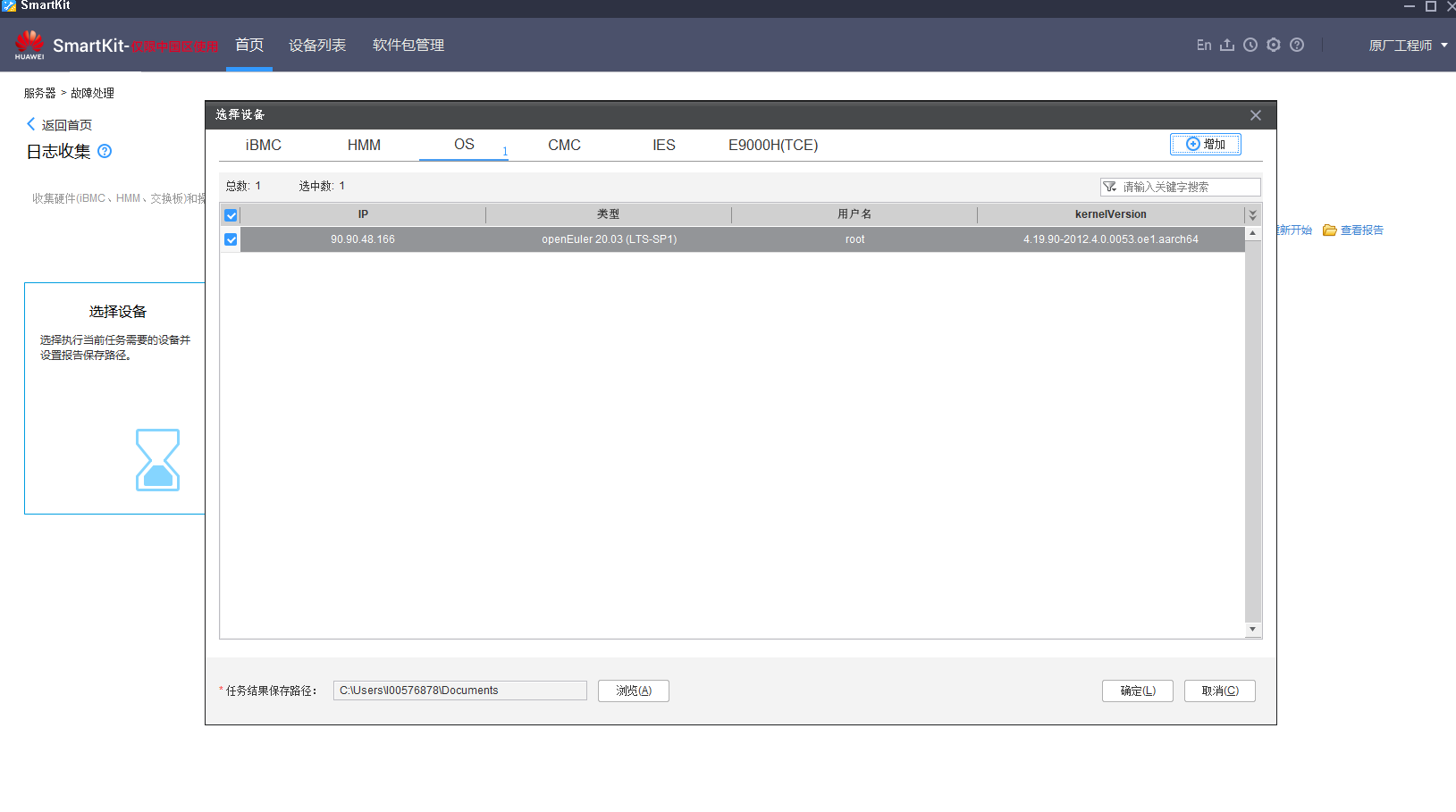
Task: Click the scrollbar up arrow
Action: (1252, 233)
